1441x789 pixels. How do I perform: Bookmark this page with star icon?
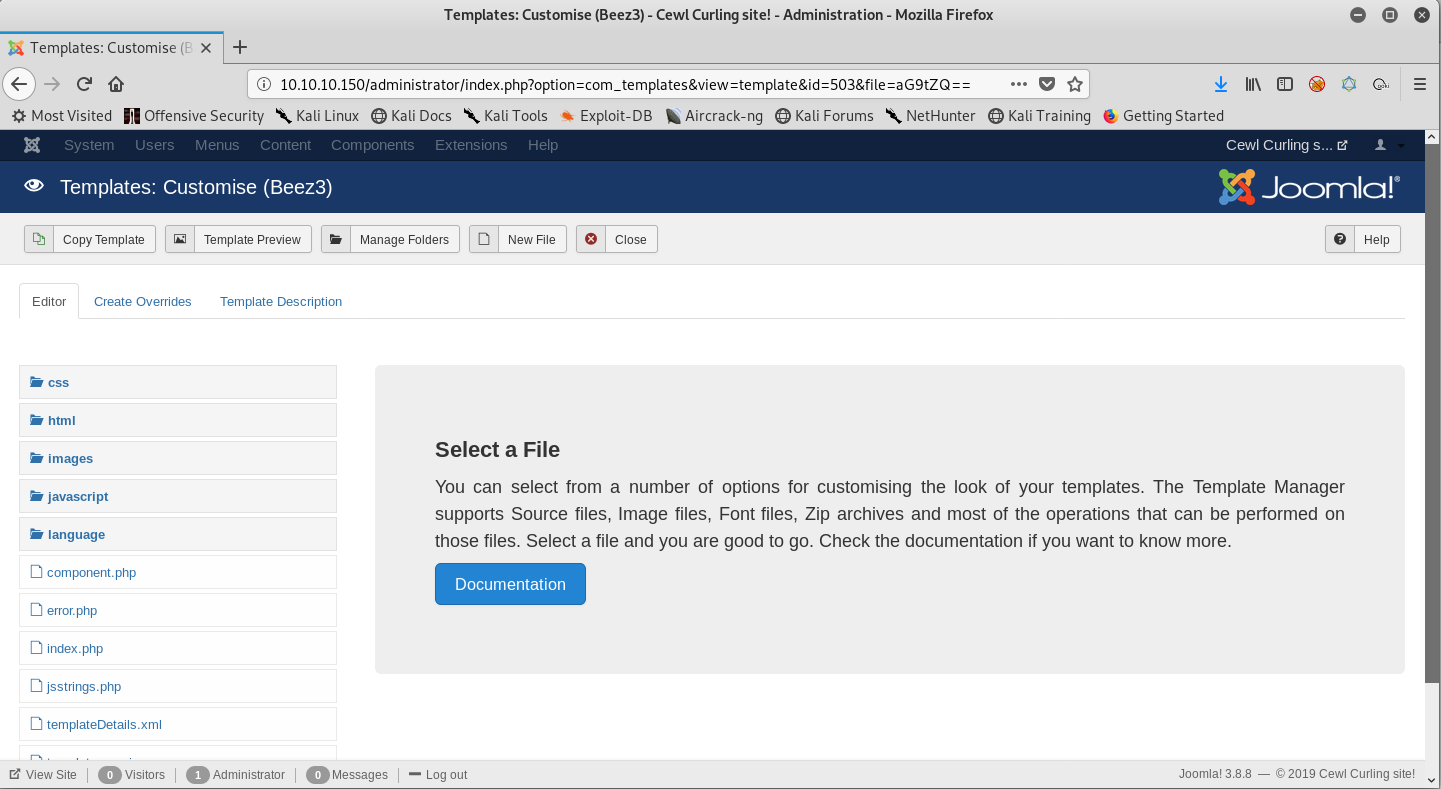pyautogui.click(x=1074, y=84)
